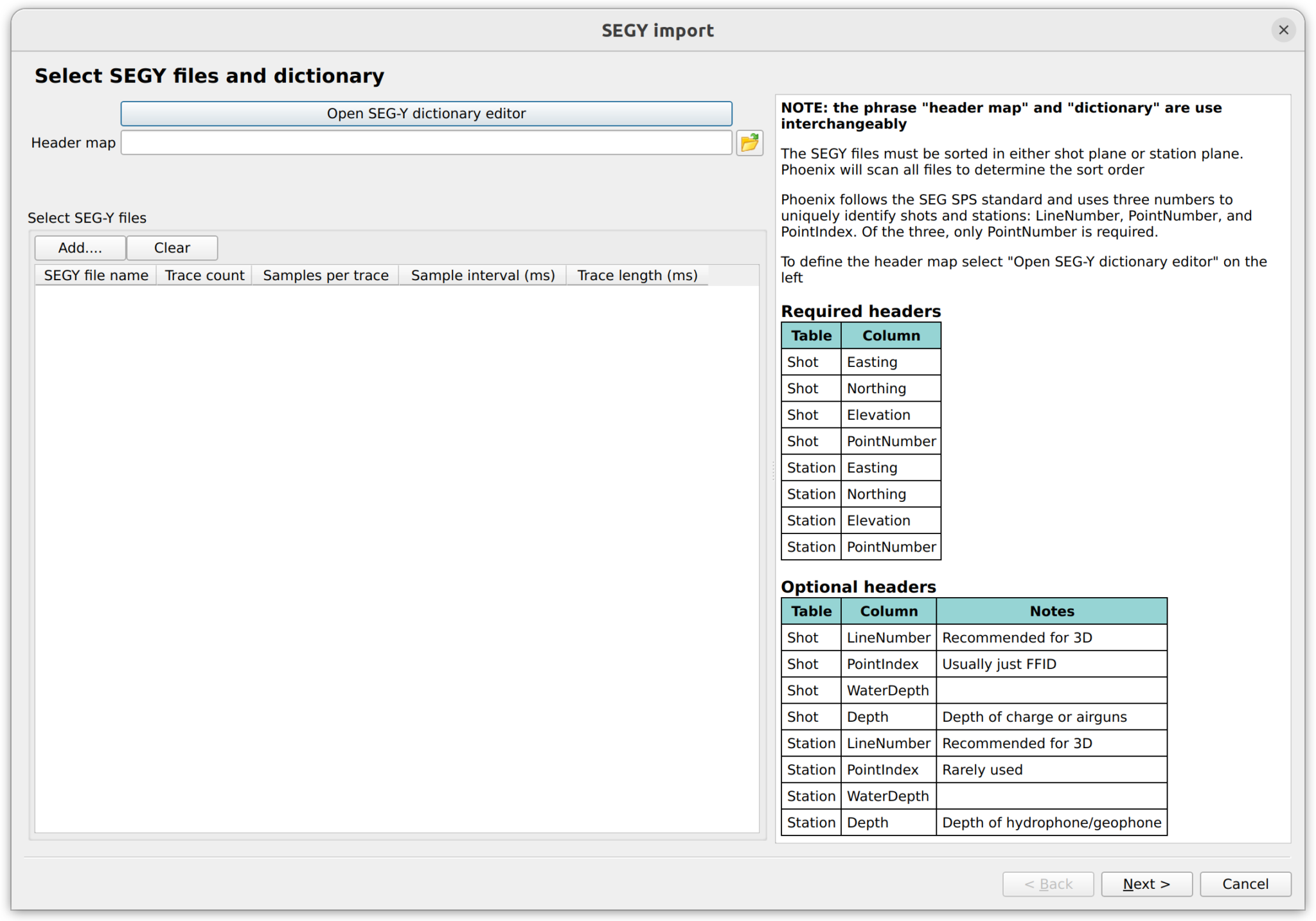Sort by SEGY file name column
The width and height of the screenshot is (1316, 921).
96,276
